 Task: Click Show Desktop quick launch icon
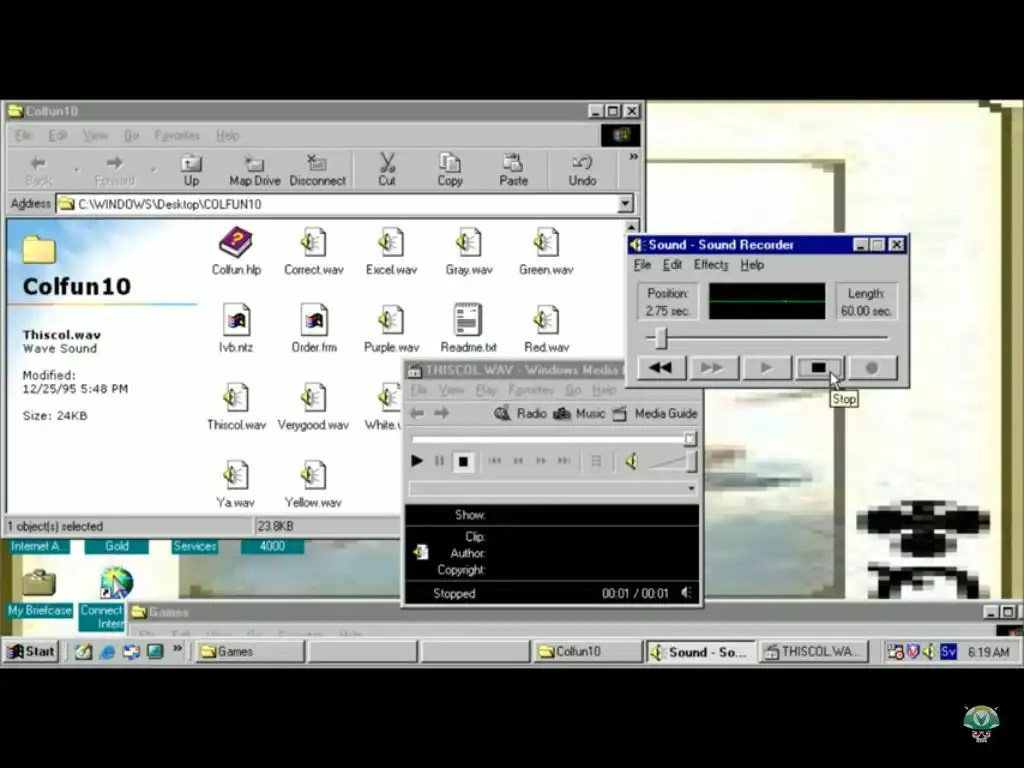83,651
